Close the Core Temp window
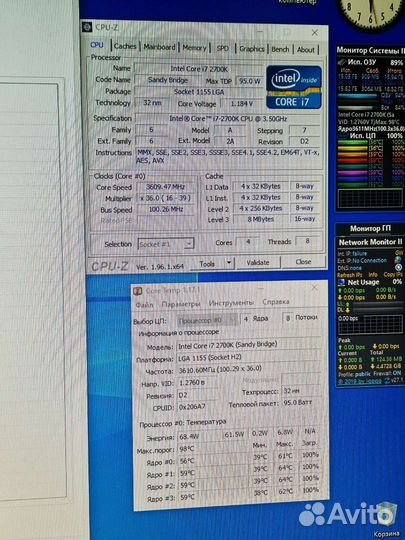 click(x=314, y=287)
